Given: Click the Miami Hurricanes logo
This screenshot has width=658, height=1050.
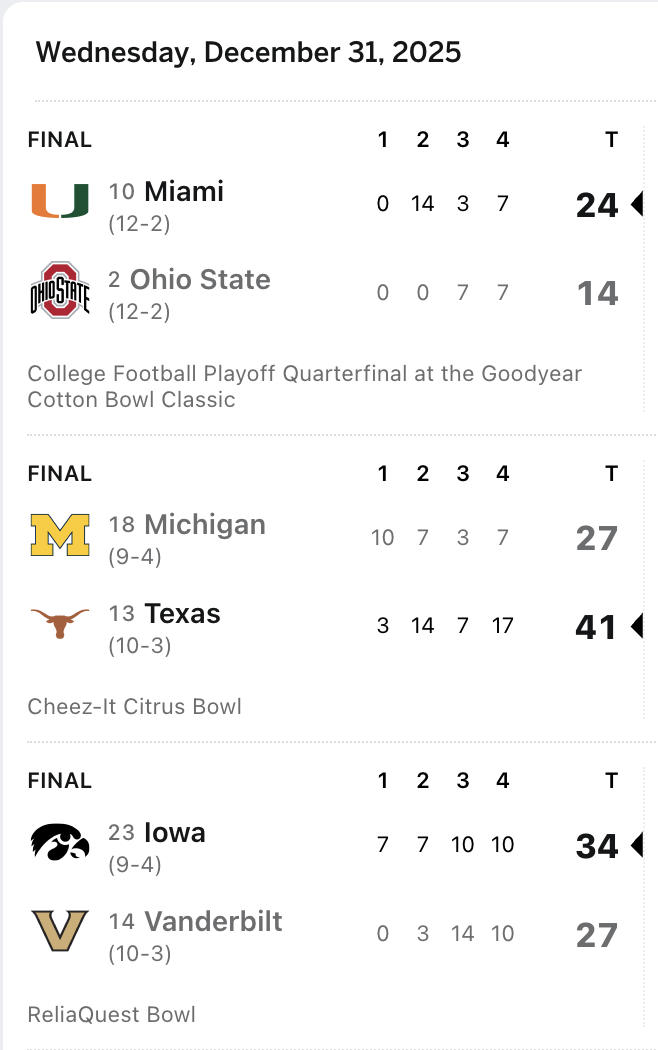Looking at the screenshot, I should pos(59,201).
